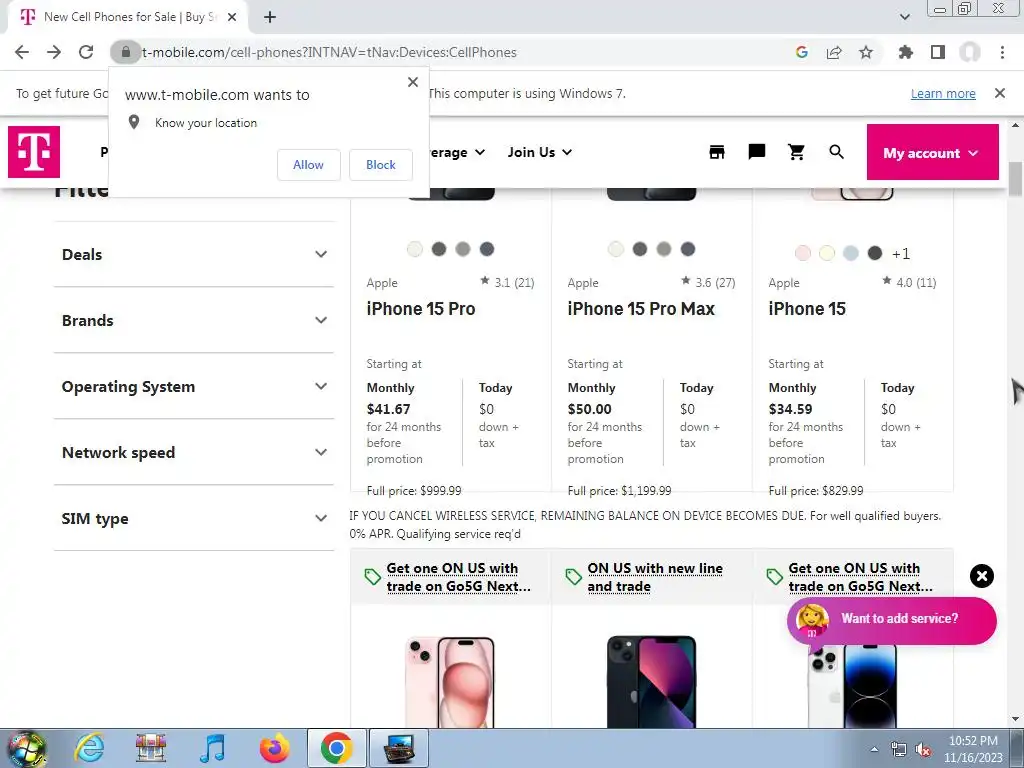Image resolution: width=1024 pixels, height=768 pixels.
Task: Click the pink iPhone product image
Action: (450, 682)
